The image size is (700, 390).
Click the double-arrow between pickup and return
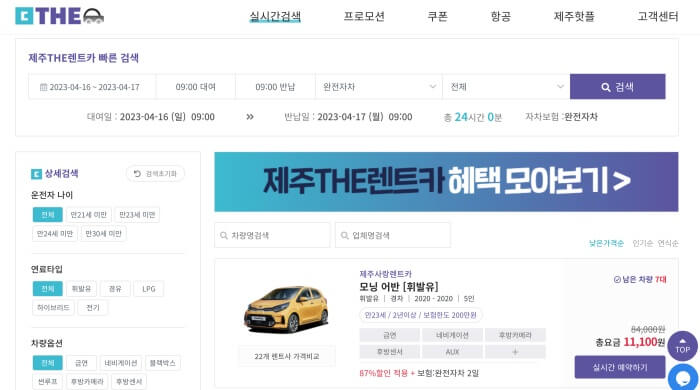click(x=250, y=117)
